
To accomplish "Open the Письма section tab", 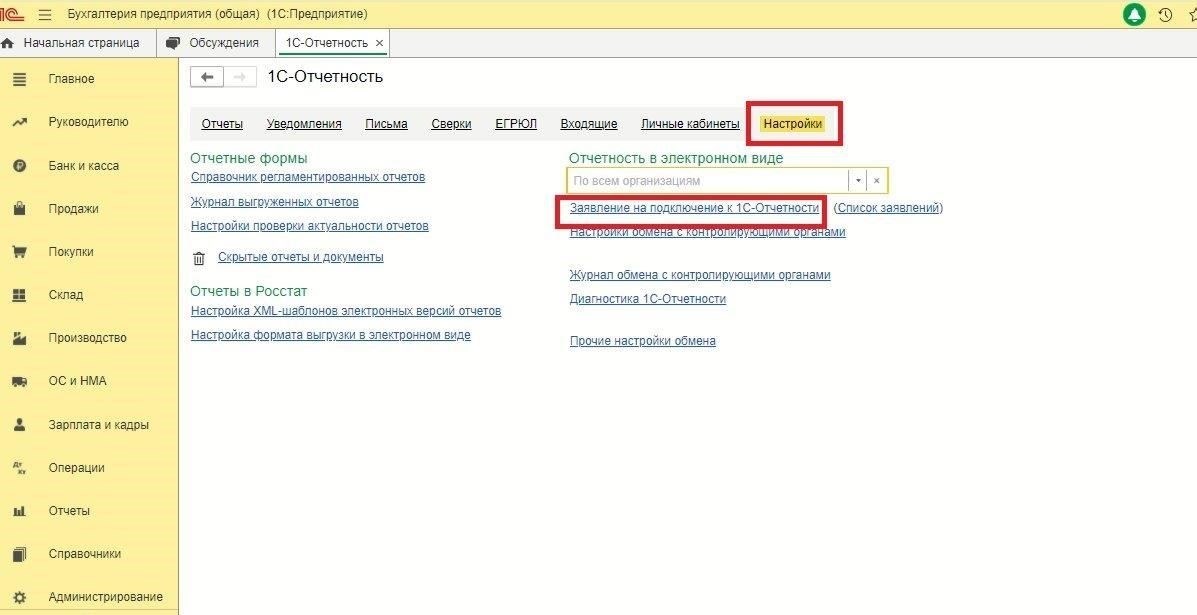I will (386, 124).
